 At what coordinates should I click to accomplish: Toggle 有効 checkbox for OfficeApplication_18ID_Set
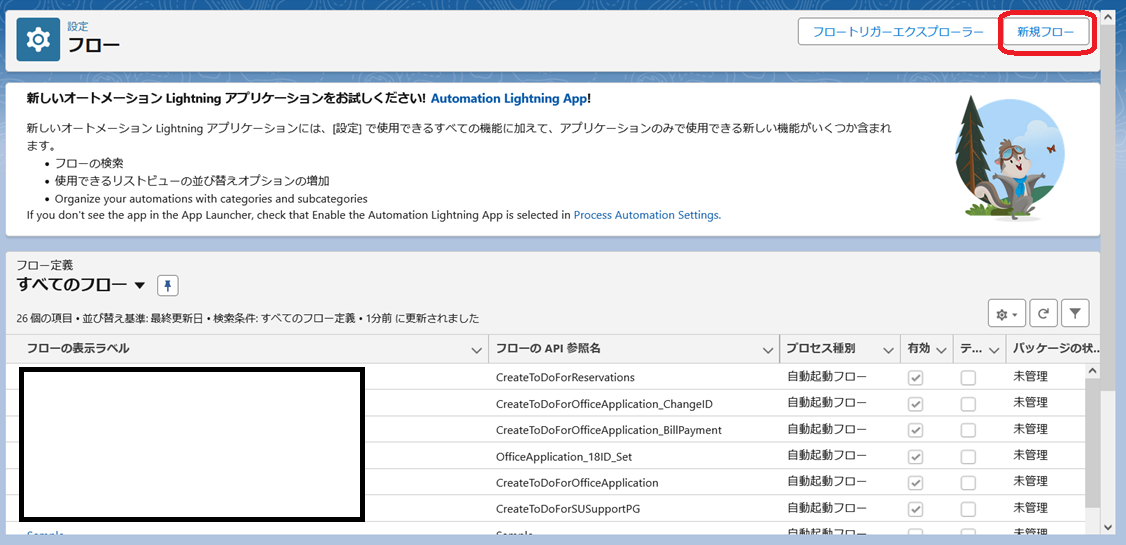[915, 457]
